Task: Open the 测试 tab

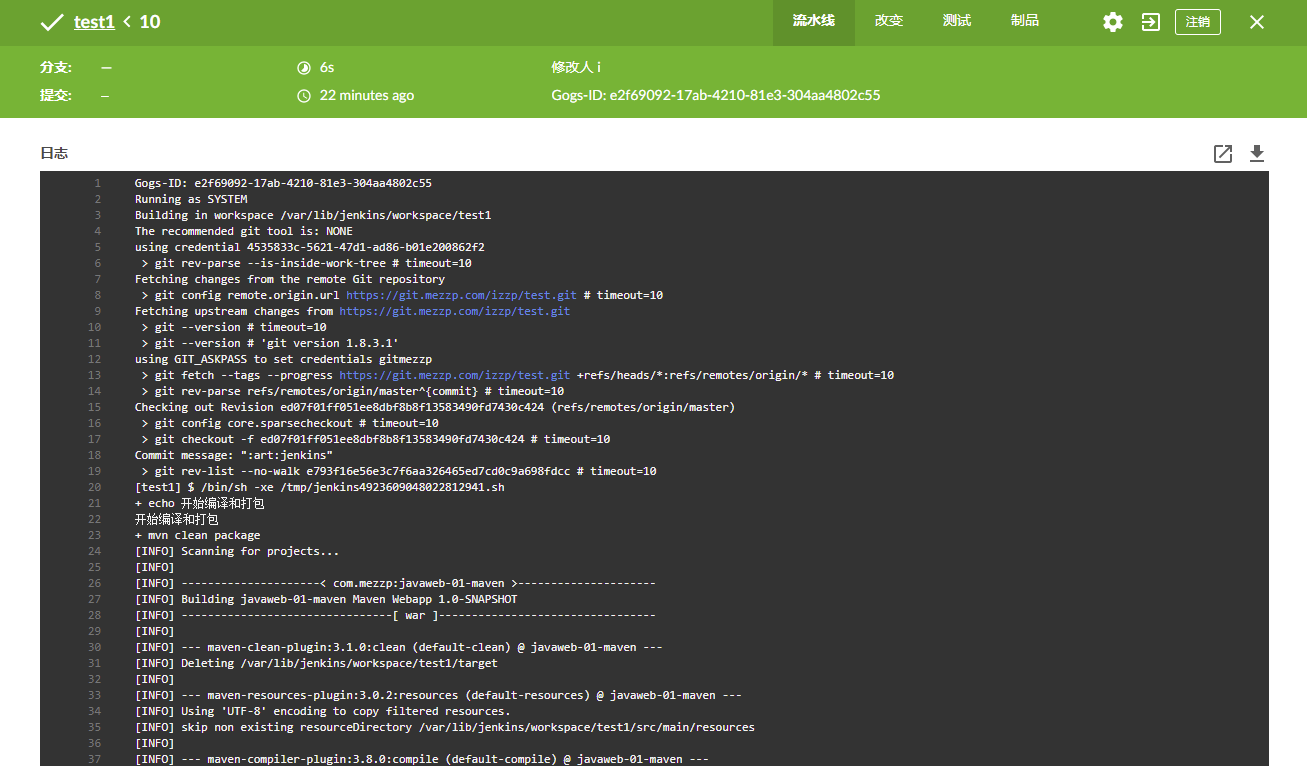Action: (x=957, y=22)
